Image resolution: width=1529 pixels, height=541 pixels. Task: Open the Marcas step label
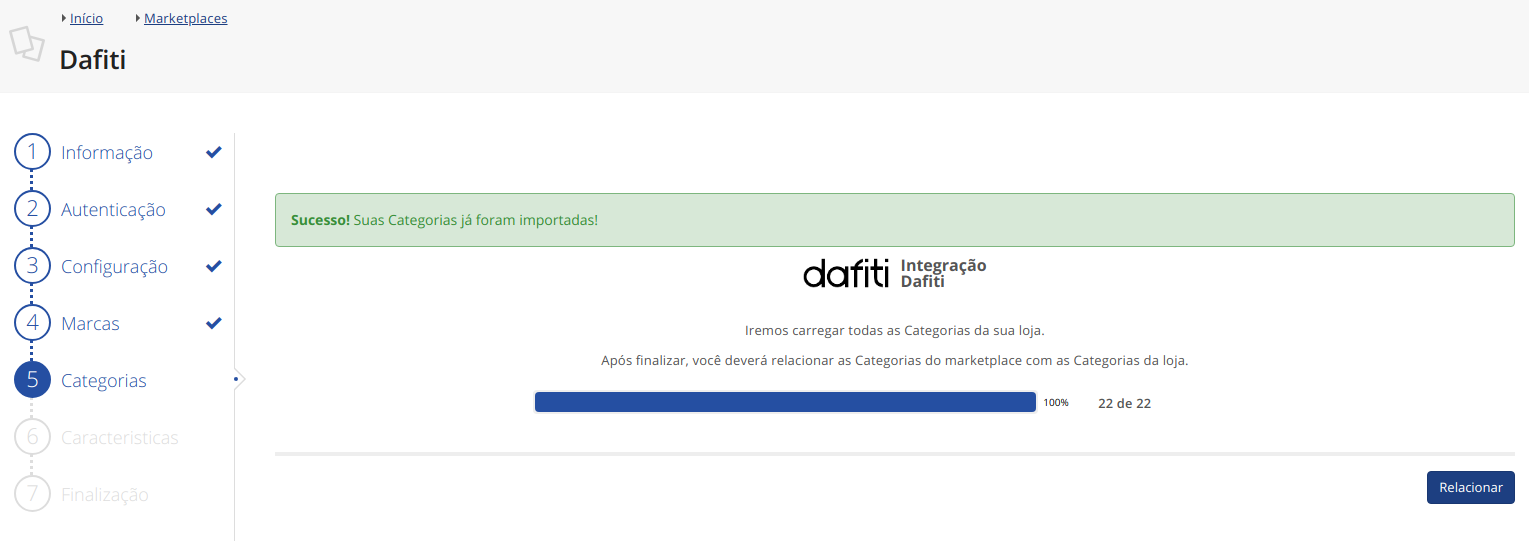coord(90,324)
